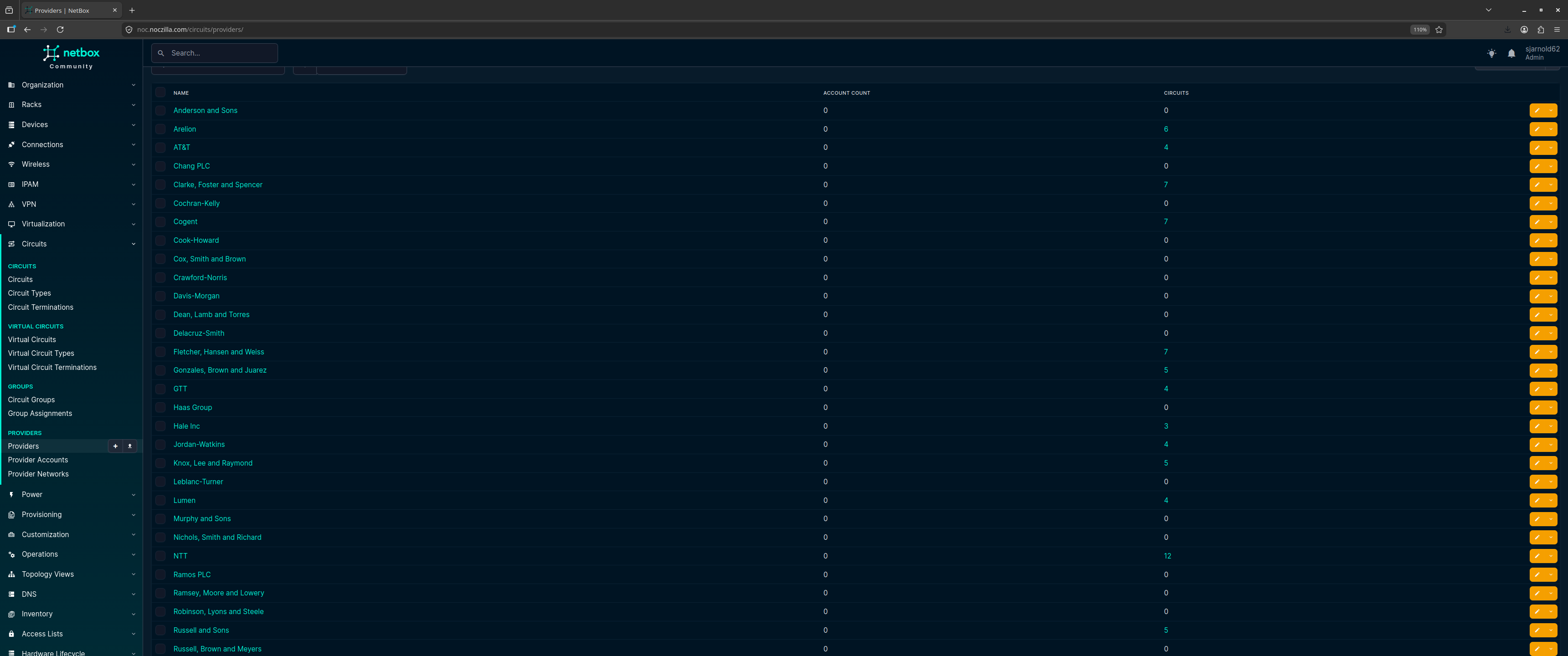Click the import icon beside Providers in sidebar
The height and width of the screenshot is (656, 1568).
click(129, 446)
